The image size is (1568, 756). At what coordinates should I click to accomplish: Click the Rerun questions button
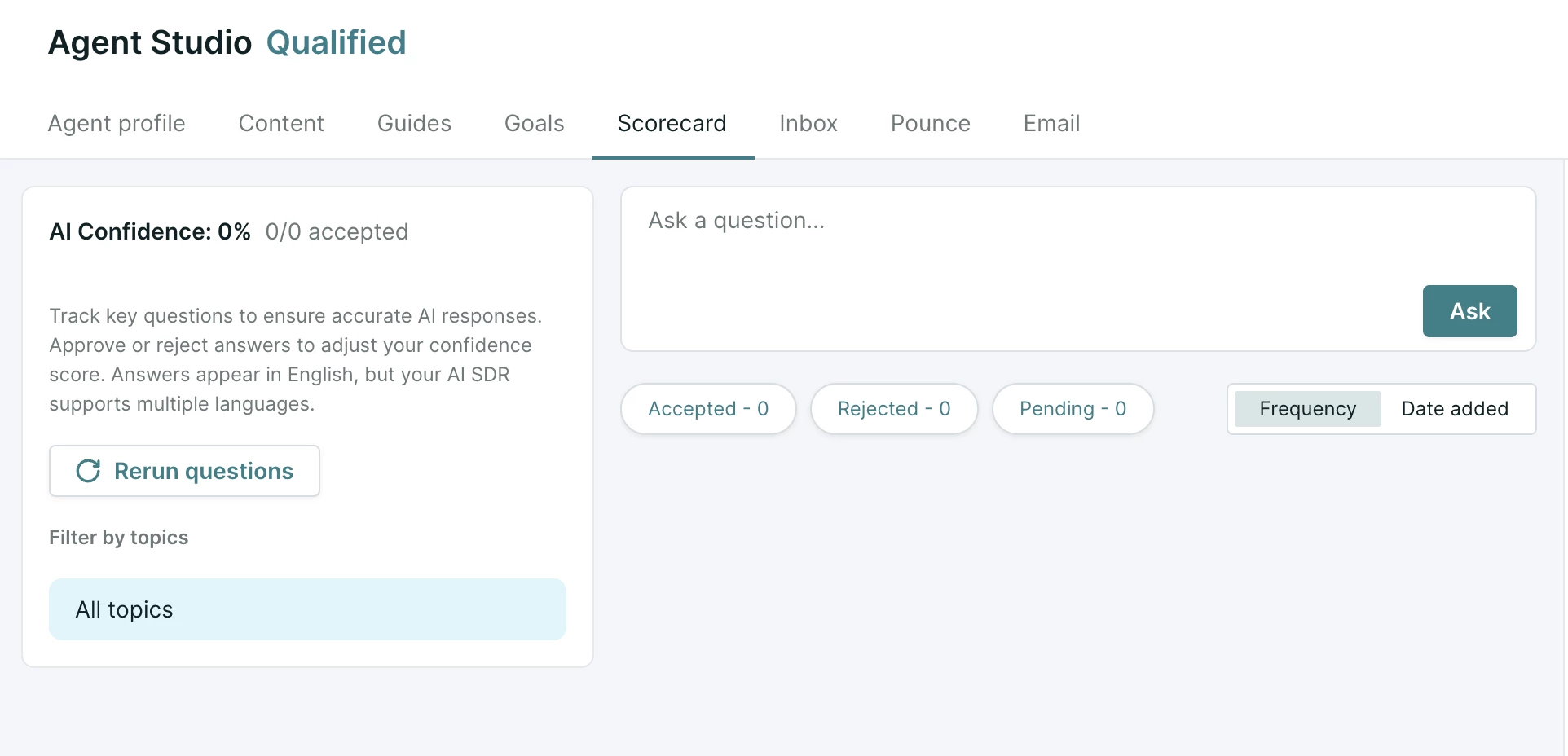[x=184, y=471]
